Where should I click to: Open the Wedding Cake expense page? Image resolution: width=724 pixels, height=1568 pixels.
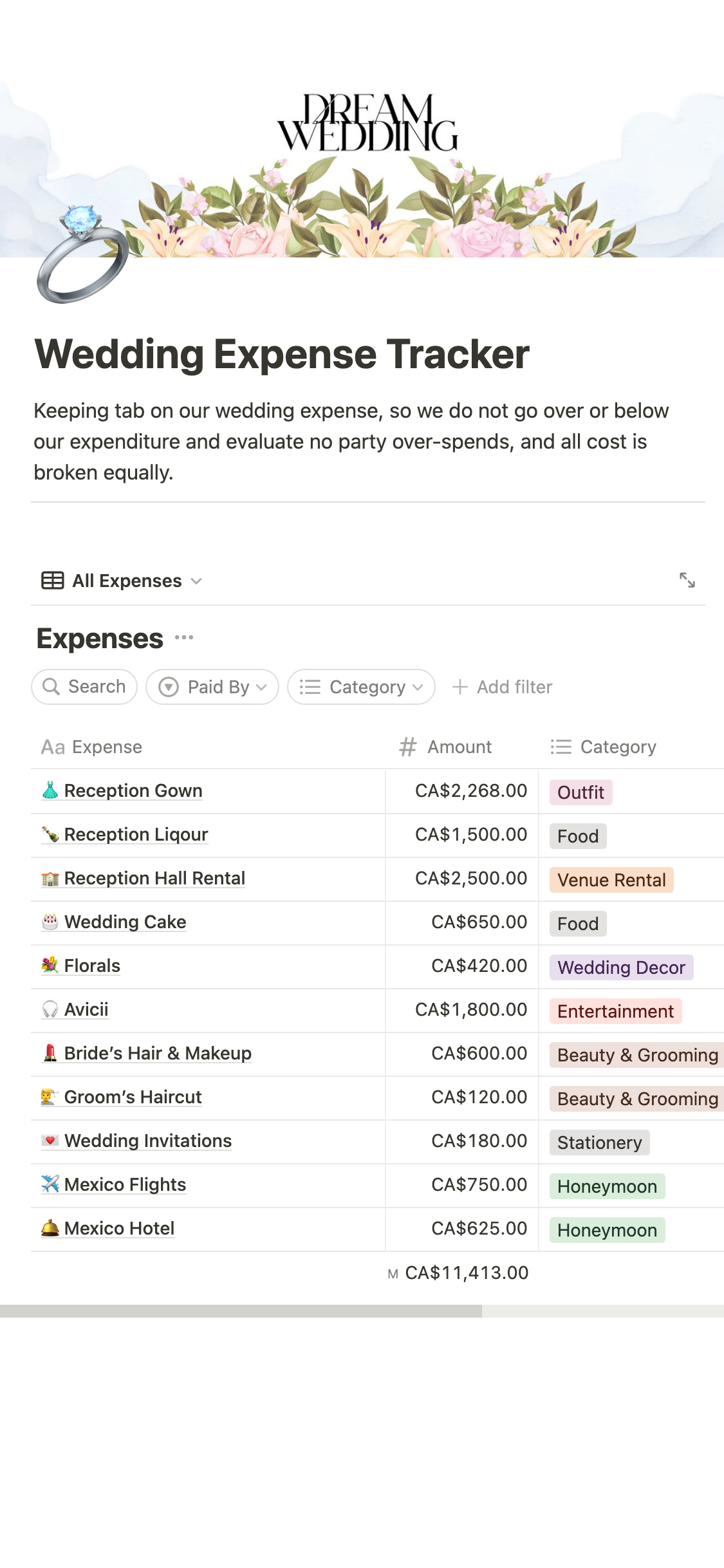click(125, 922)
